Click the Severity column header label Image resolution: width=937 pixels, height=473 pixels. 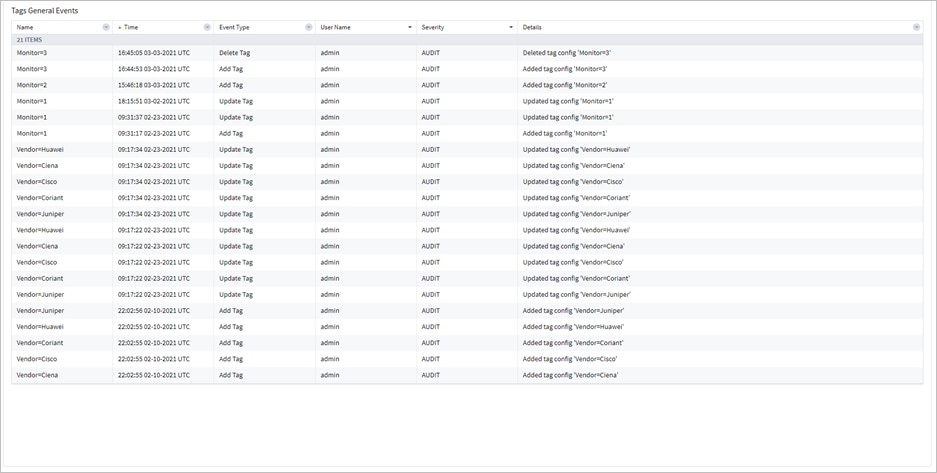pos(433,27)
